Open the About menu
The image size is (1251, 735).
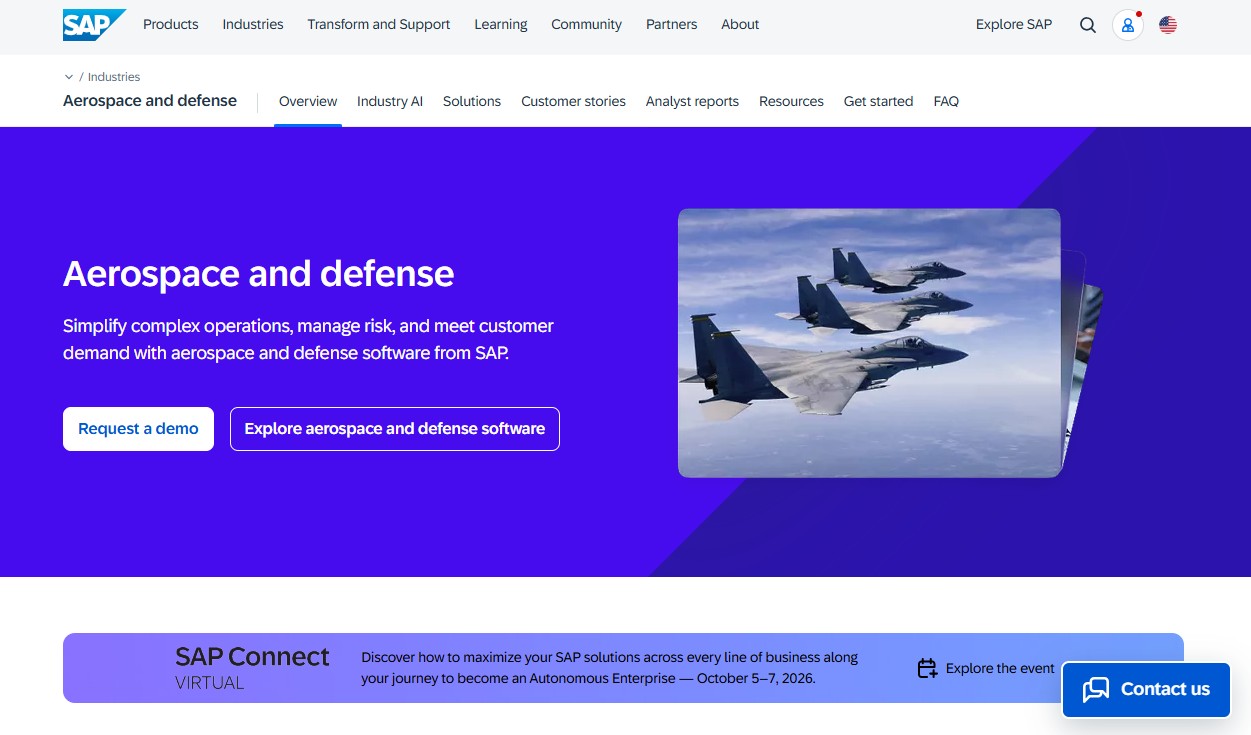pos(740,24)
